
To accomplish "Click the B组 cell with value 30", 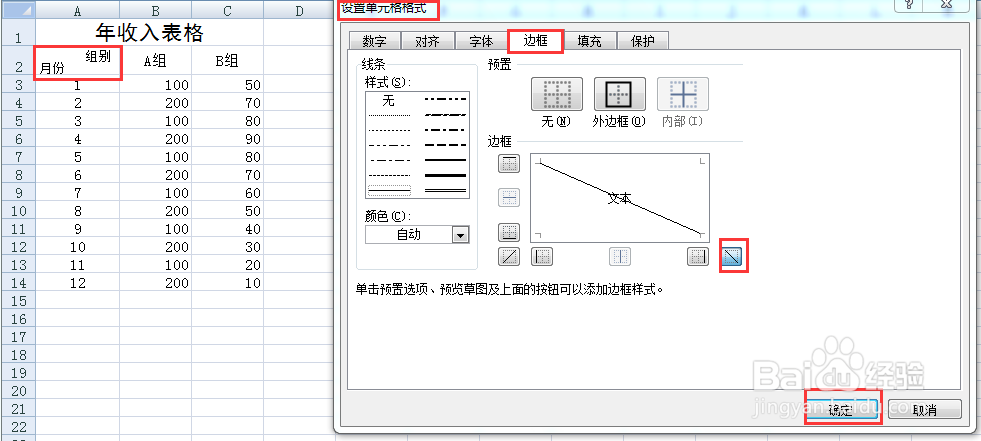I will 228,247.
